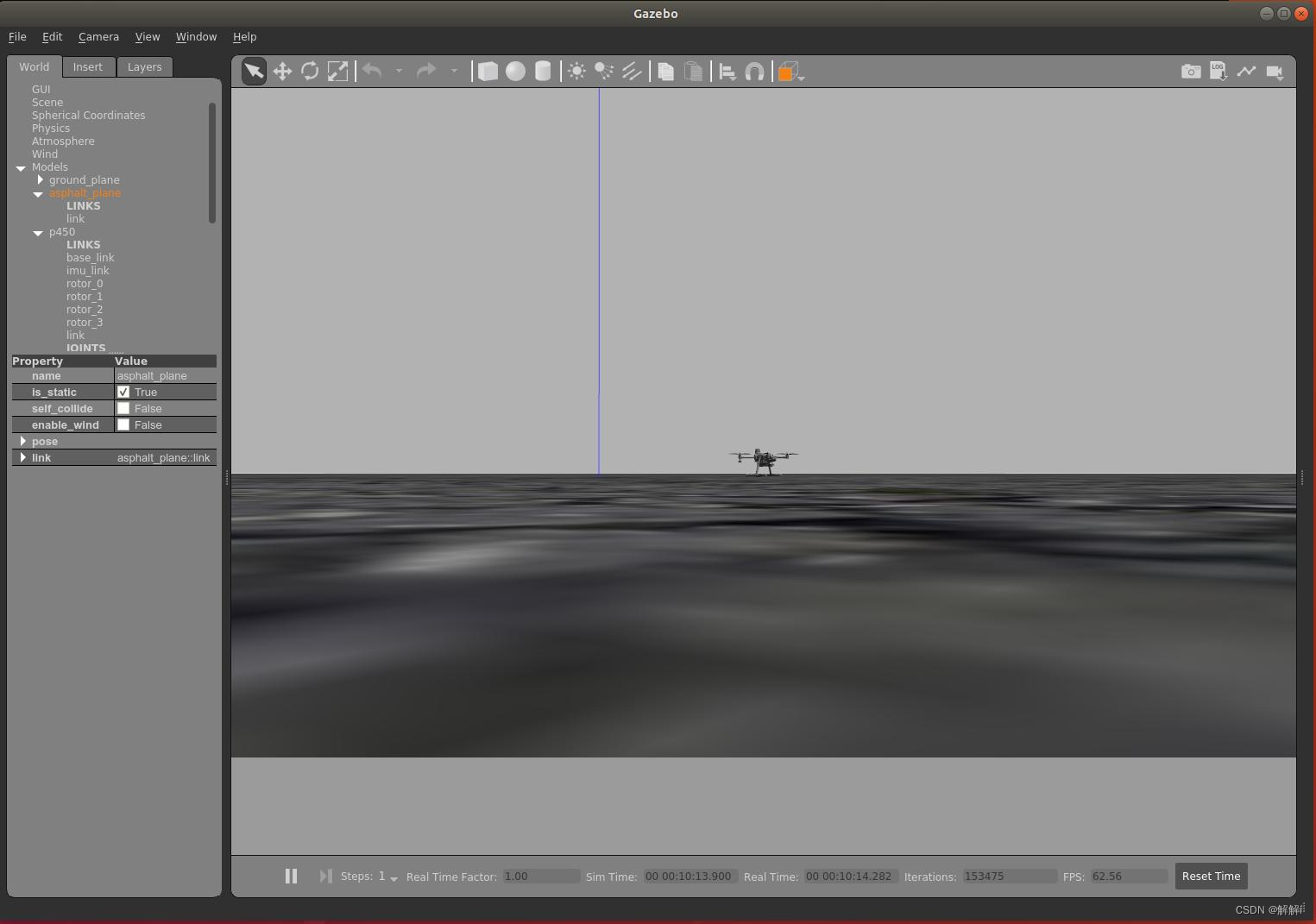
Task: Step the simulation forward once
Action: [x=325, y=876]
